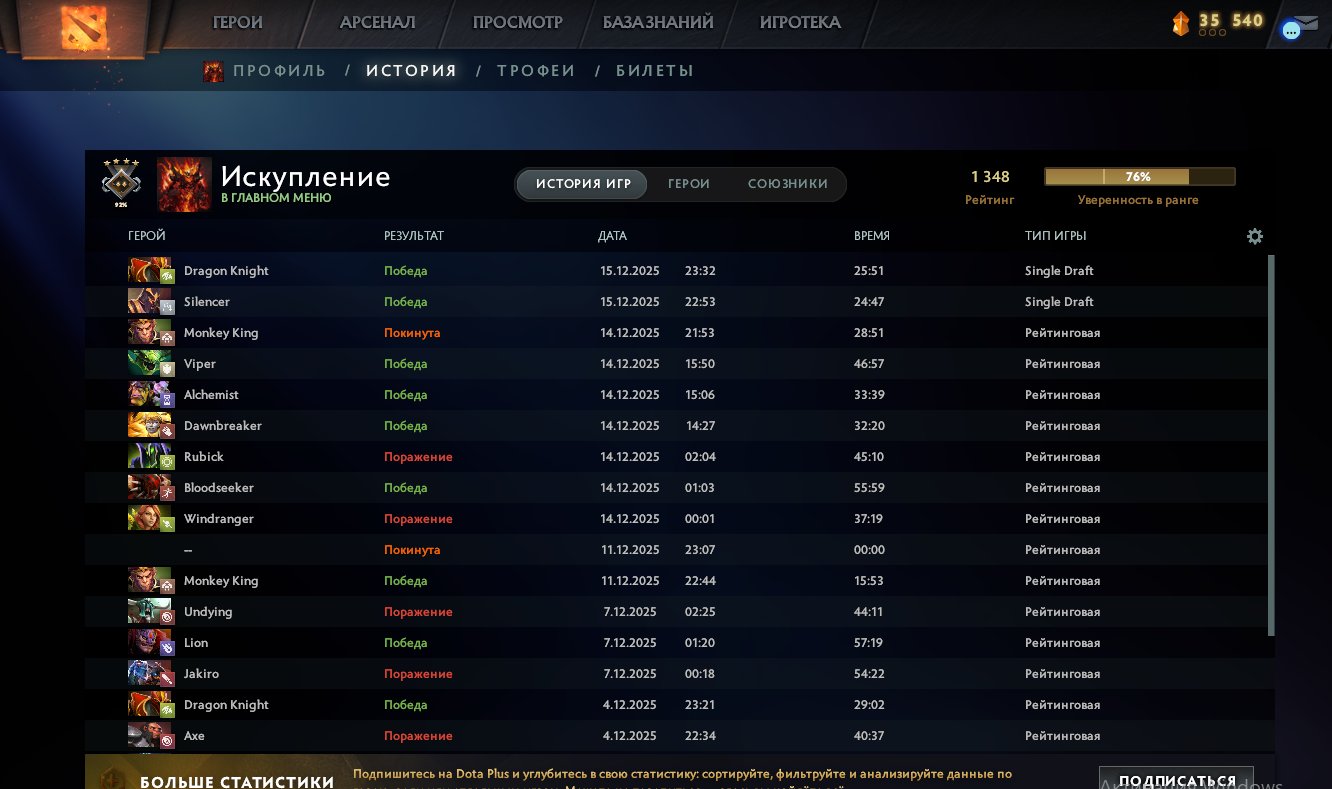This screenshot has width=1332, height=789.
Task: Click the shards currency icon
Action: 1181,22
